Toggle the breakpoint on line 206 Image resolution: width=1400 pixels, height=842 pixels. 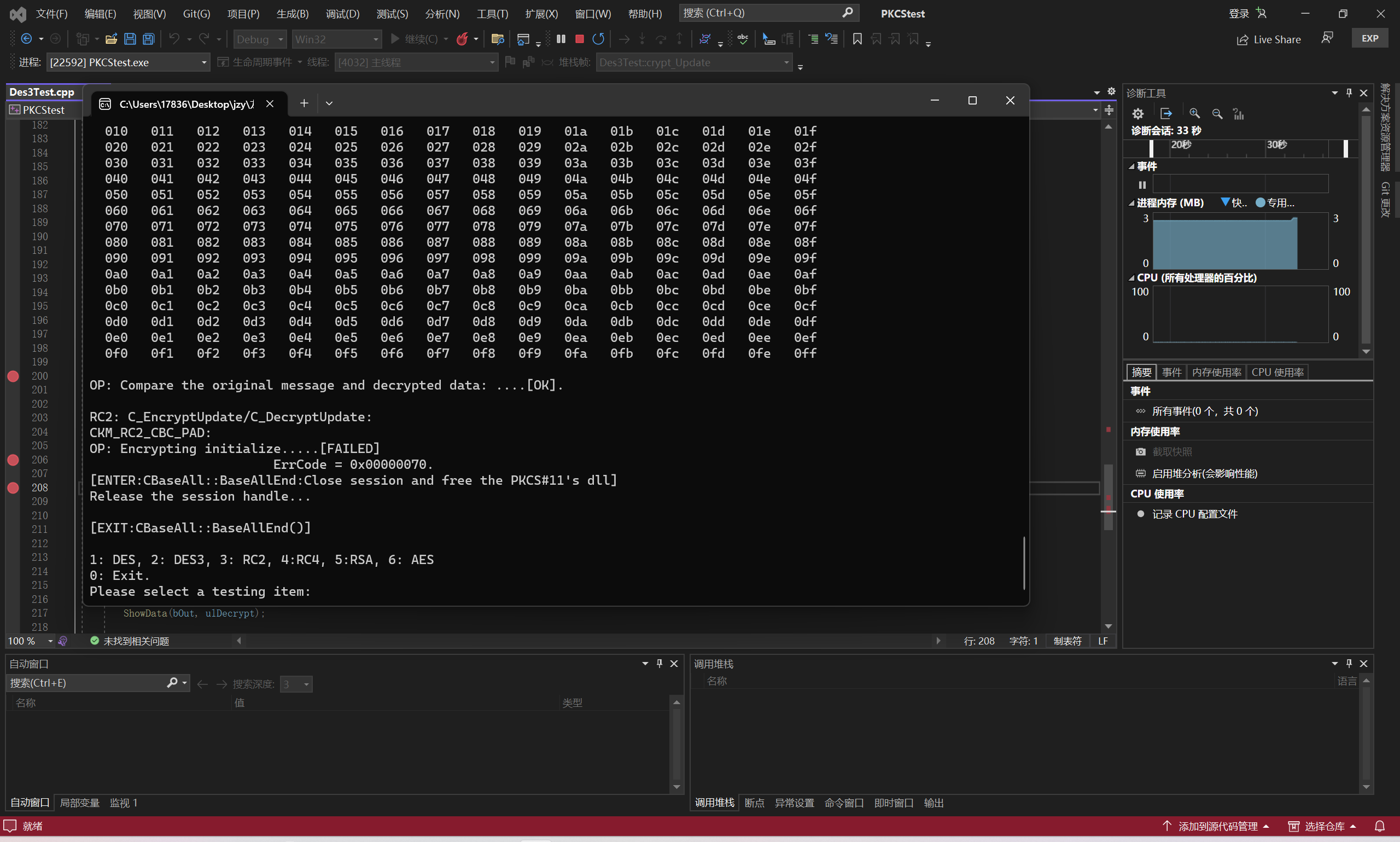[x=13, y=460]
